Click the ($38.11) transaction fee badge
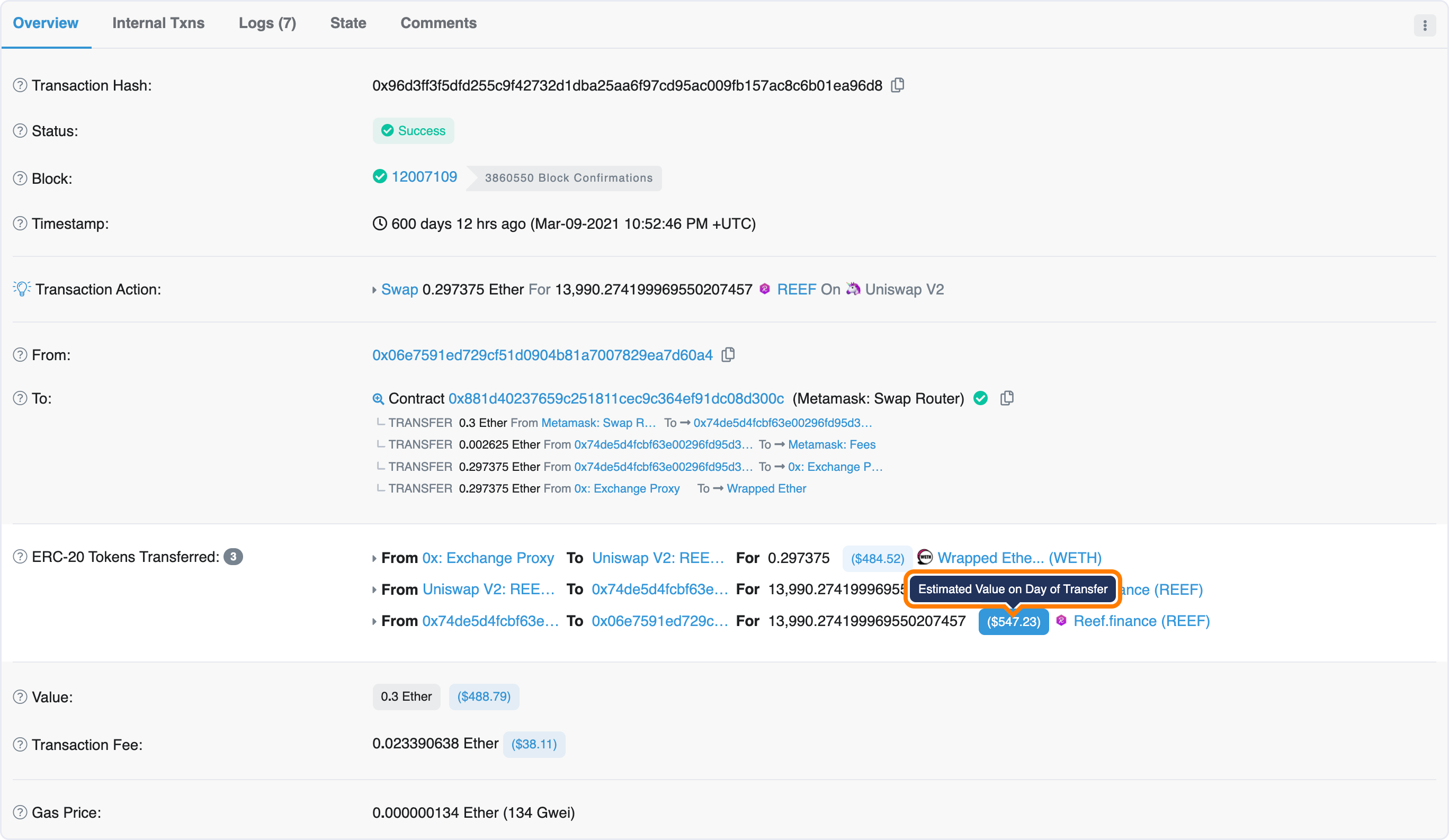The image size is (1449, 840). 534,744
